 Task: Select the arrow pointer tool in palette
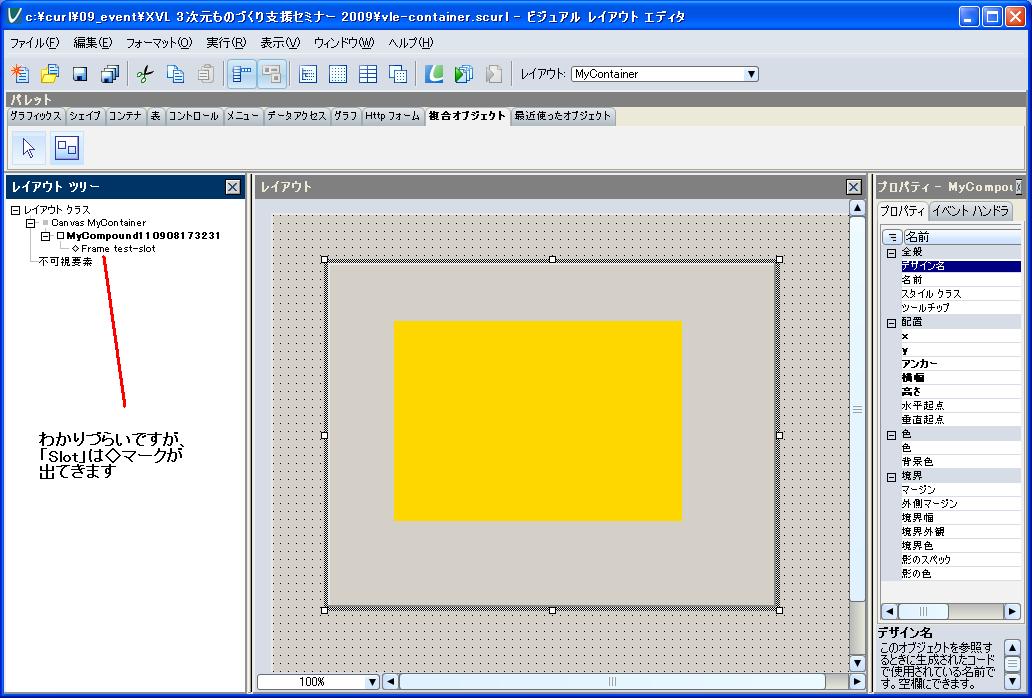(28, 148)
